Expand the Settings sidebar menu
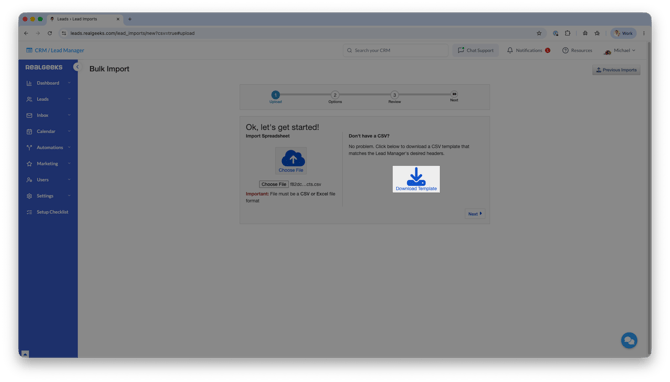The image size is (670, 382). tap(48, 196)
